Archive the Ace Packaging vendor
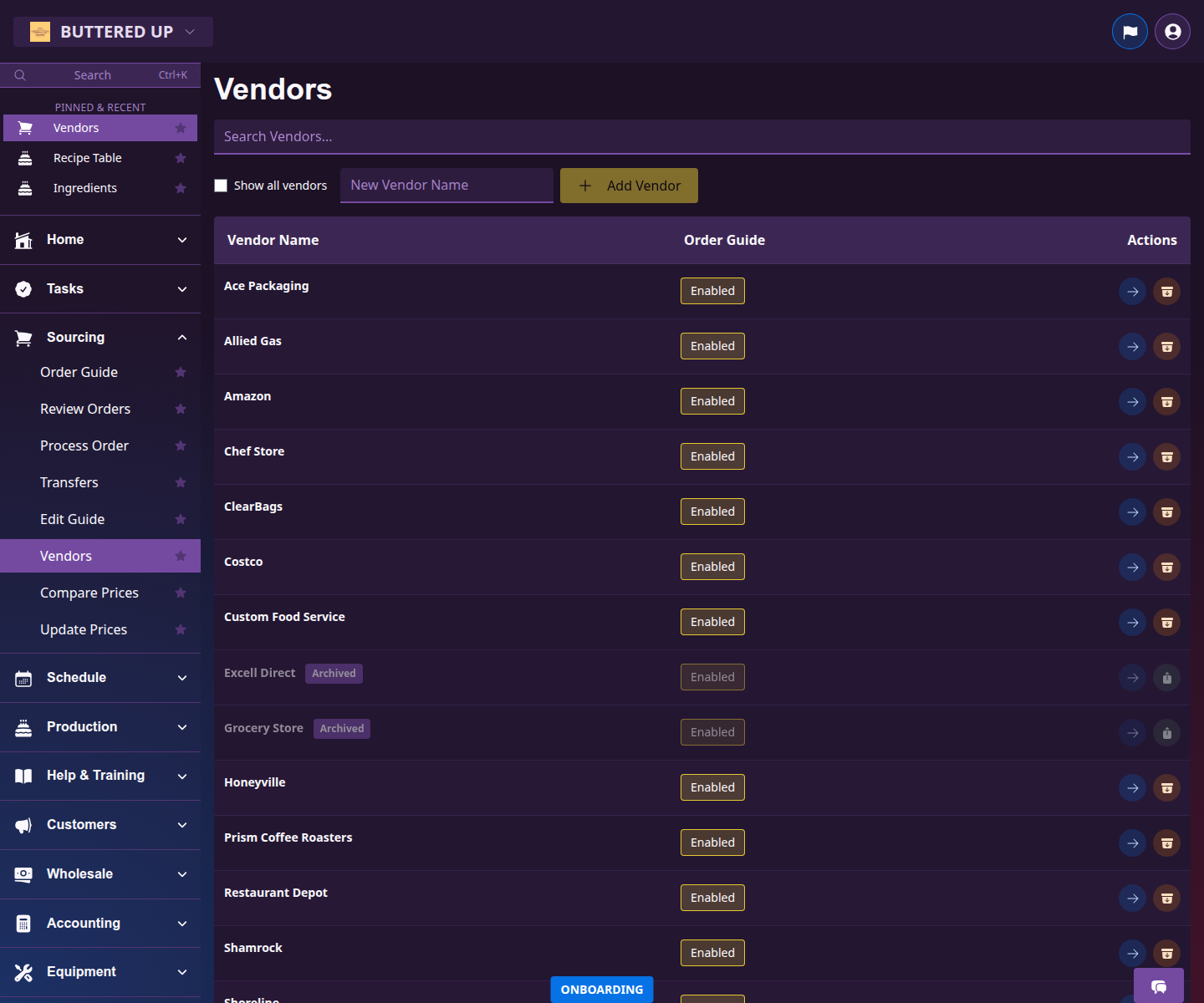The height and width of the screenshot is (1003, 1204). pos(1167,291)
